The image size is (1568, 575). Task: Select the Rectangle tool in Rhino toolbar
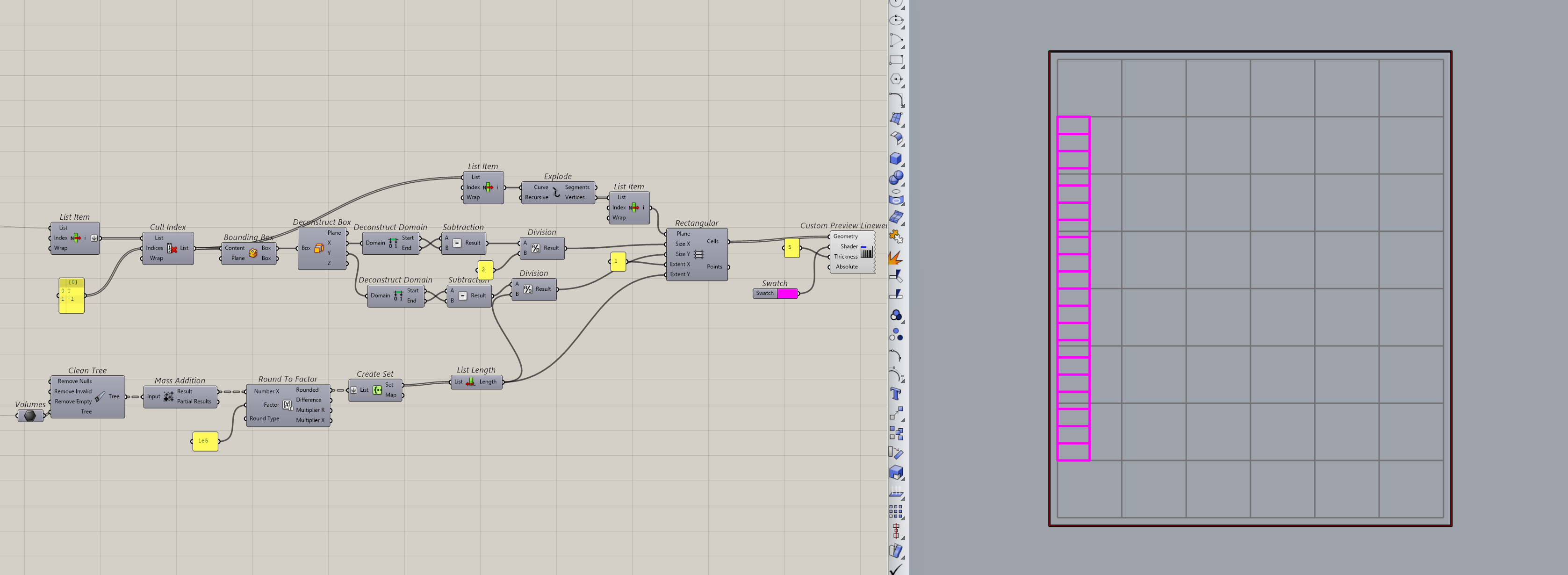coord(895,60)
